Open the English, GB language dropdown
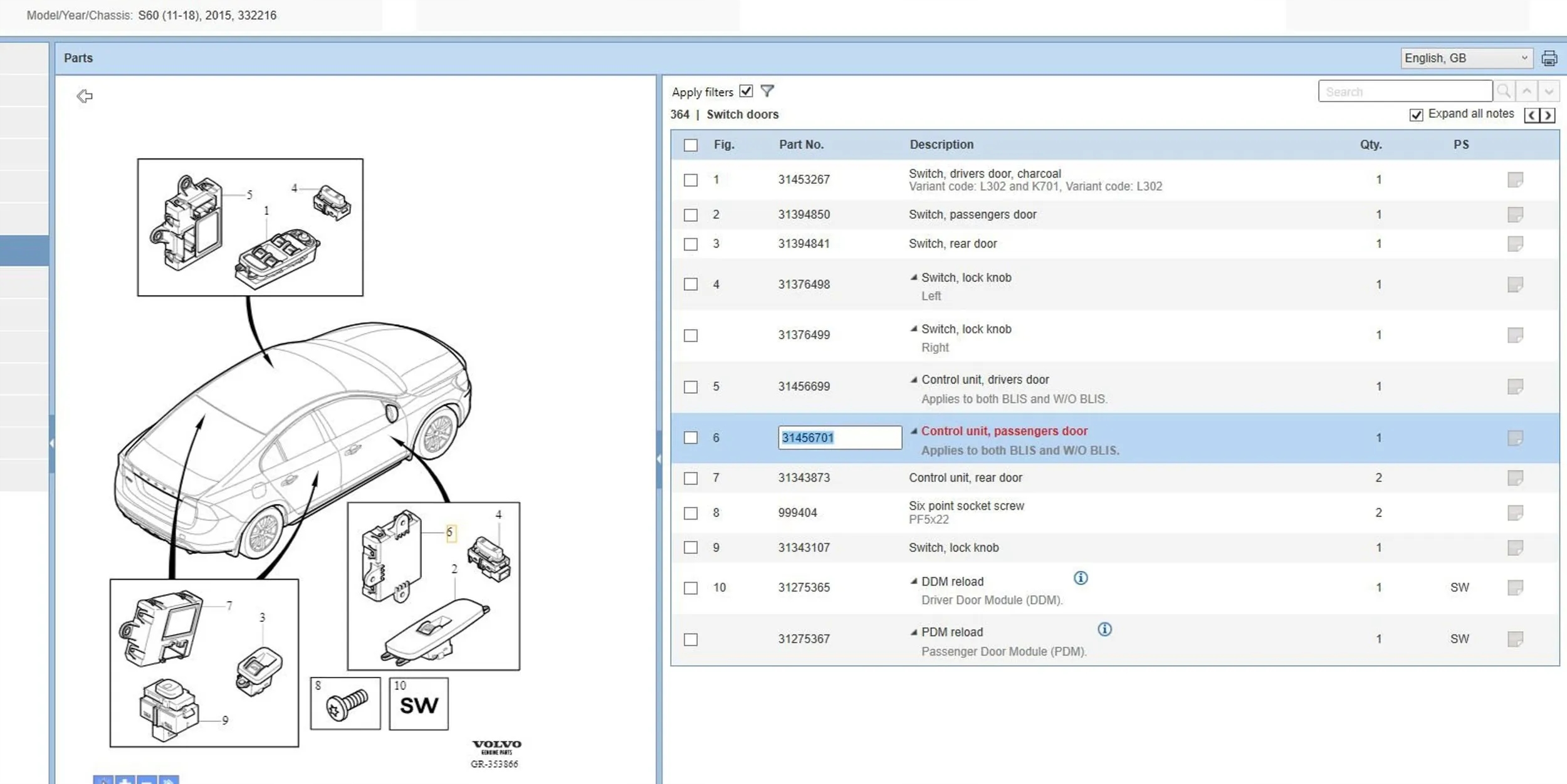This screenshot has height=784, width=1567. pyautogui.click(x=1465, y=58)
